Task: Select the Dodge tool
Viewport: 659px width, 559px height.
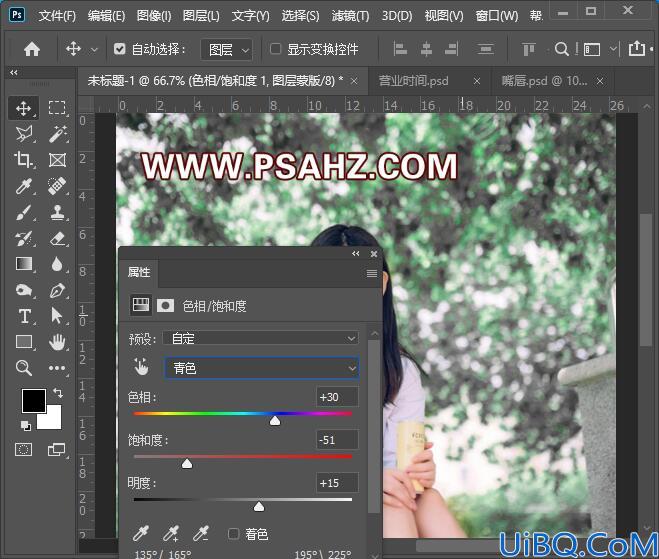Action: [23, 290]
